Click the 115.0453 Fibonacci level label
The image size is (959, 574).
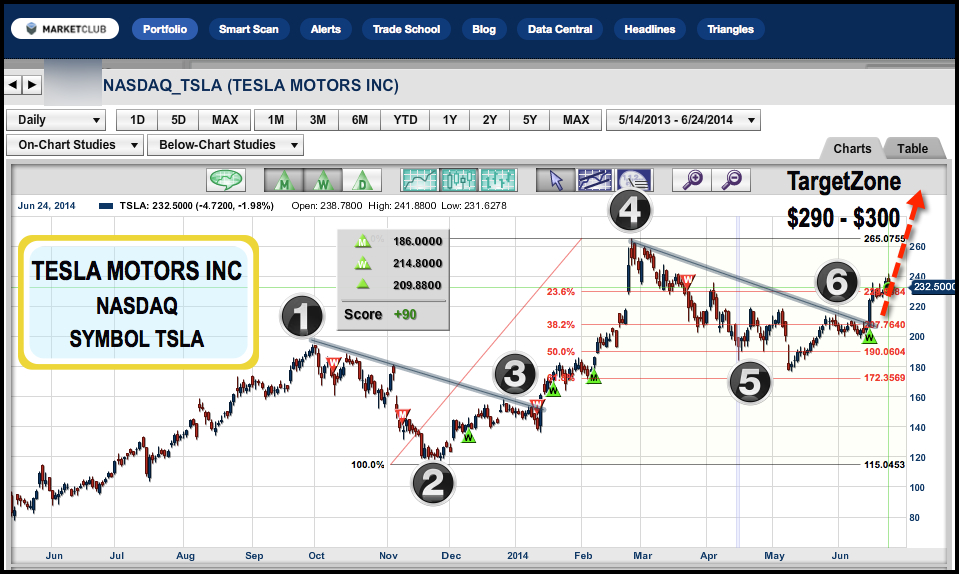[x=884, y=465]
